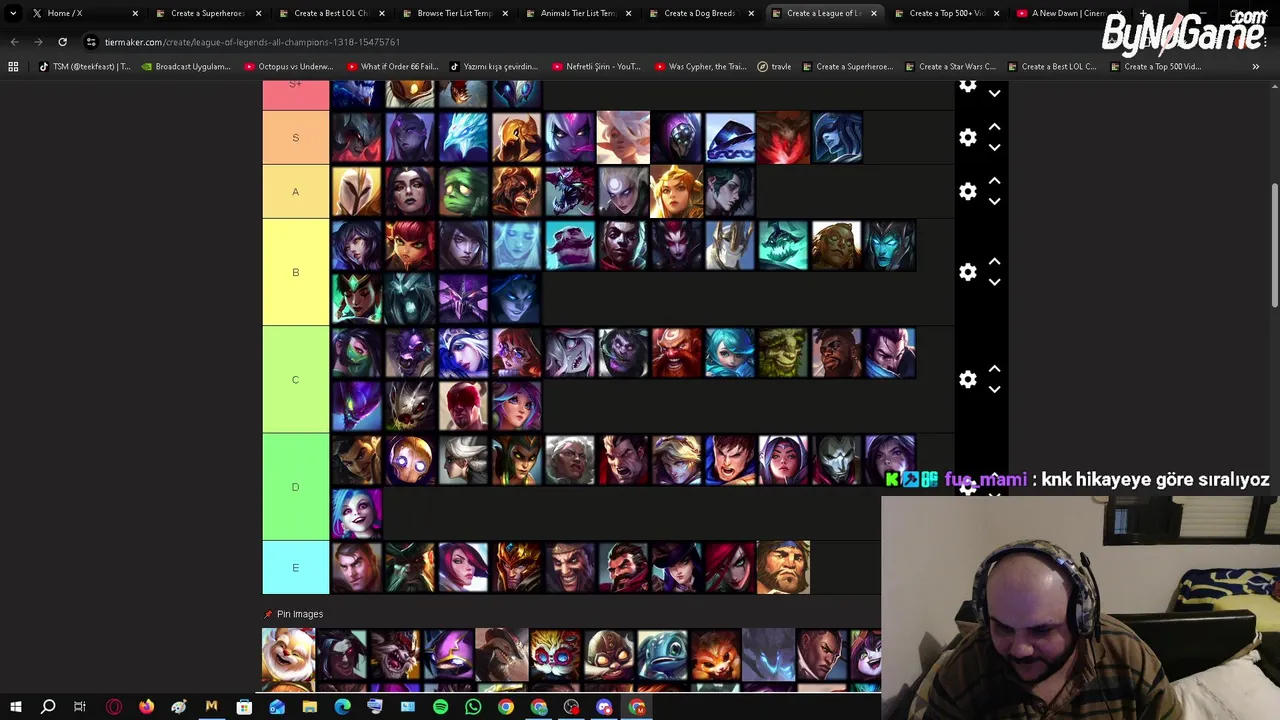
Task: Move the S tier row up
Action: tap(994, 128)
